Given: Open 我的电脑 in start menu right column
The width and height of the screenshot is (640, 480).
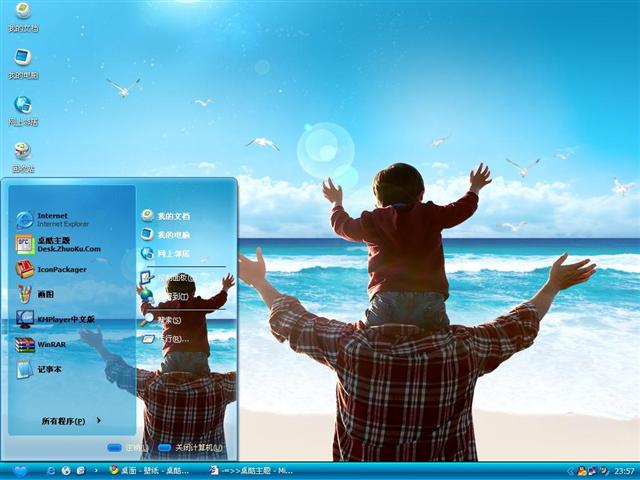Looking at the screenshot, I should [166, 235].
